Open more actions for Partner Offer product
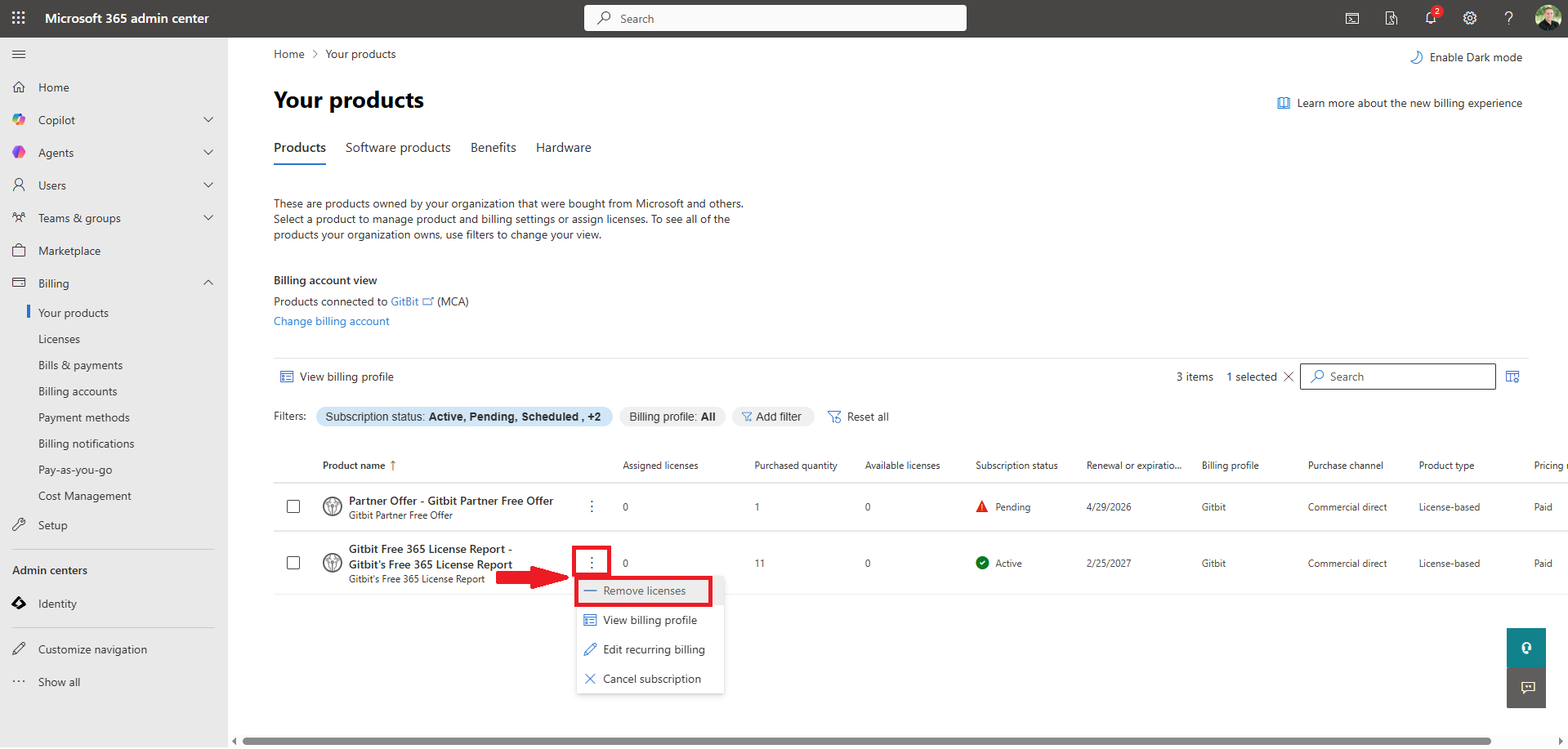Viewport: 1568px width, 749px height. (592, 506)
